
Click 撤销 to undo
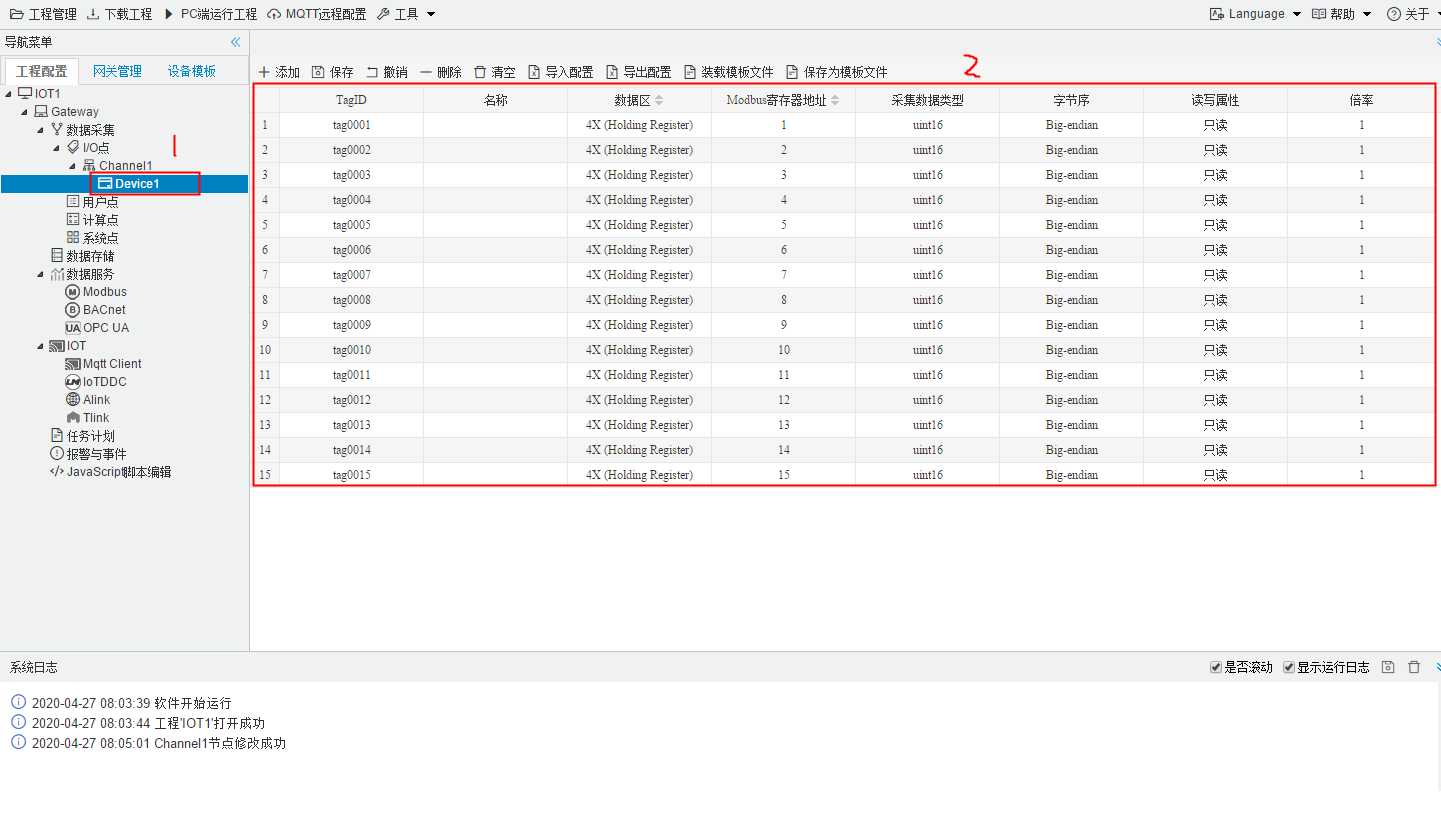pos(386,72)
